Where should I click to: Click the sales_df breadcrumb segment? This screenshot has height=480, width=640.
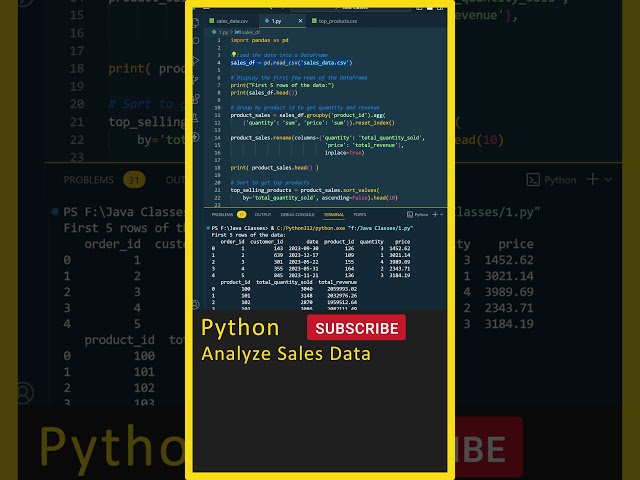click(x=251, y=32)
